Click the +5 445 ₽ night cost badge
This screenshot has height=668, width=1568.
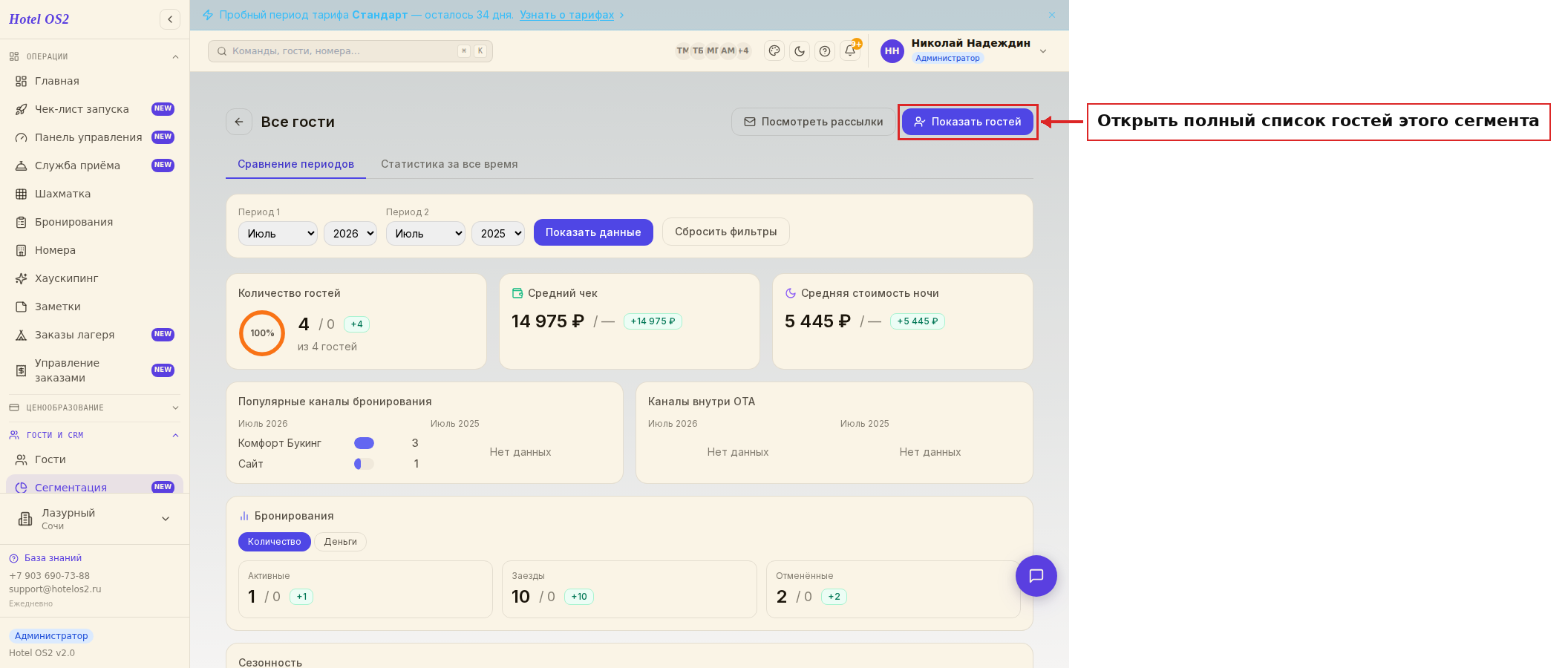click(918, 321)
